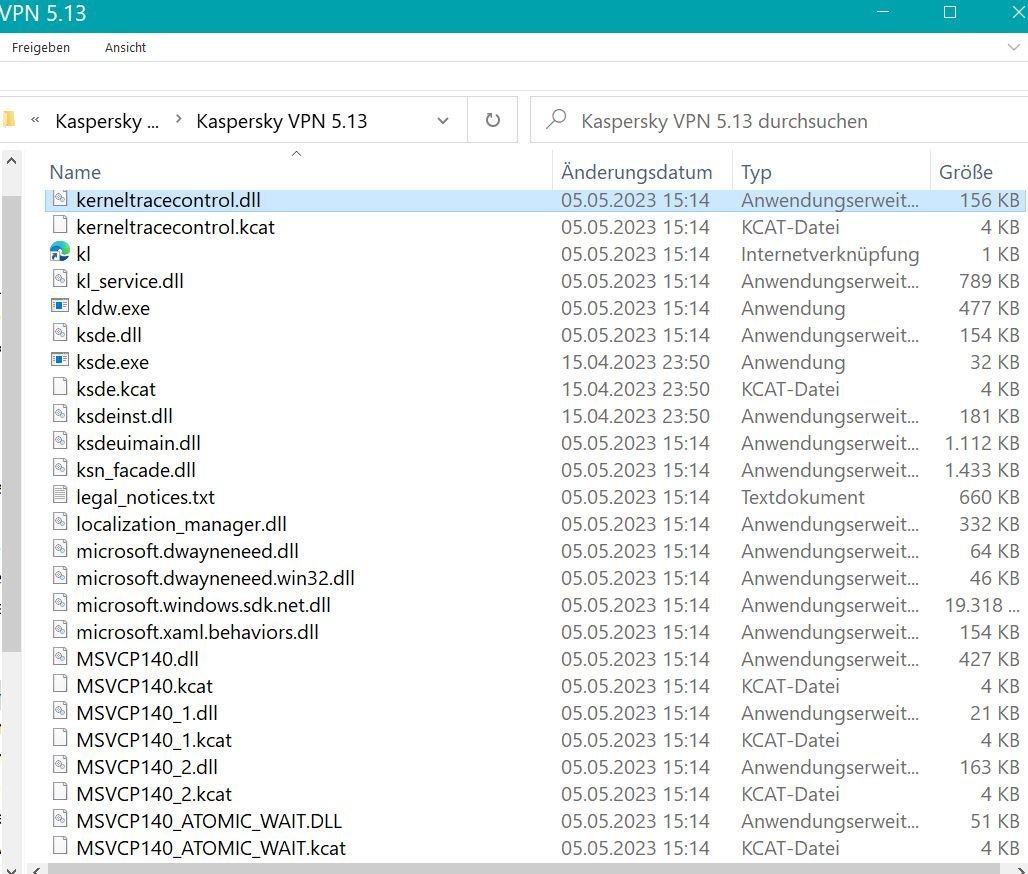Sort by the Größe column header
Viewport: 1028px width, 874px height.
click(x=965, y=172)
